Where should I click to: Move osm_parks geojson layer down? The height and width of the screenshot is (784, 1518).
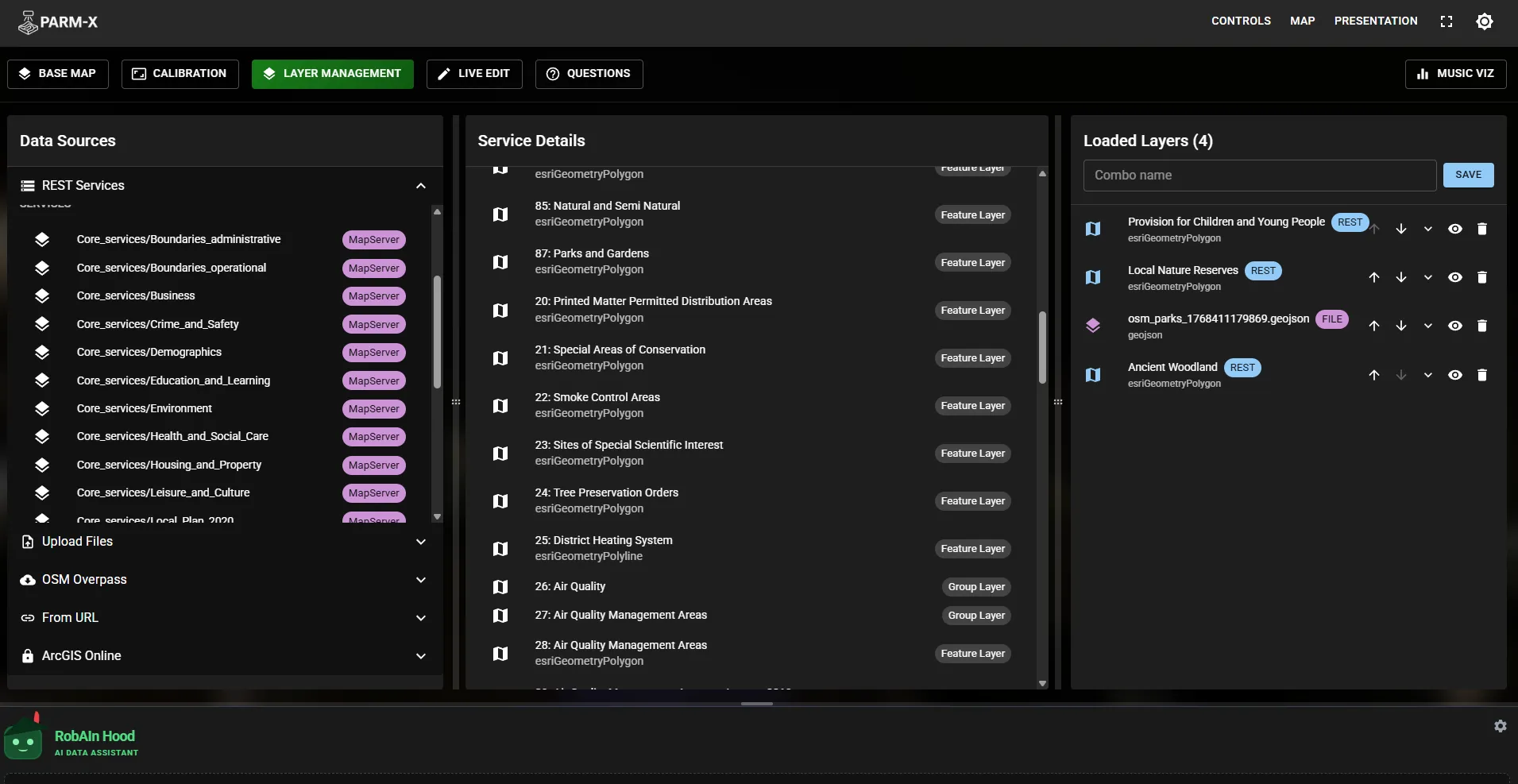[1401, 326]
